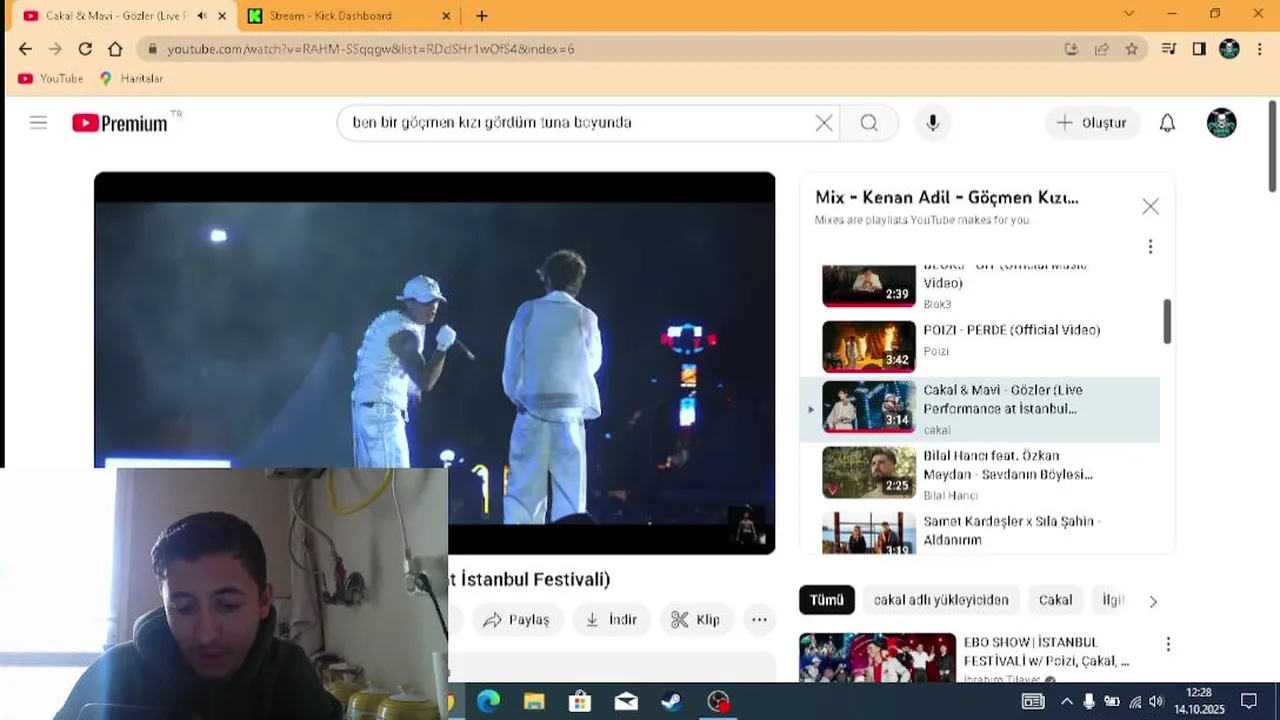This screenshot has height=720, width=1280.
Task: Open Microsoft Edge from the taskbar
Action: [x=488, y=701]
